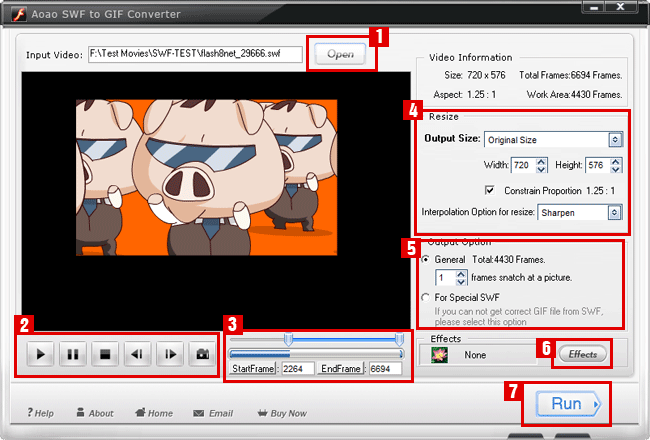
Task: Click the Buy Now link
Action: 282,413
